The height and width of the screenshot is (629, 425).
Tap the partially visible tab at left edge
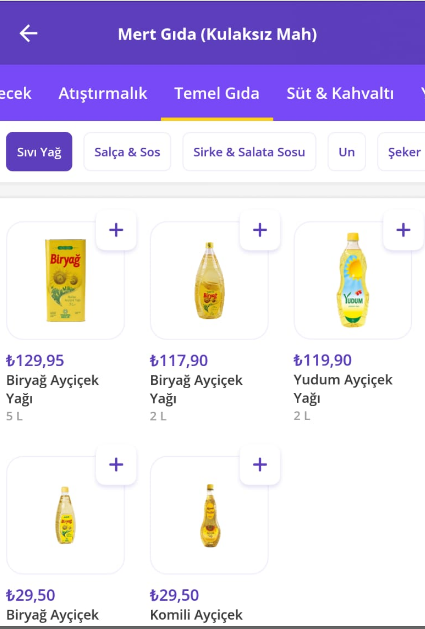pyautogui.click(x=15, y=93)
